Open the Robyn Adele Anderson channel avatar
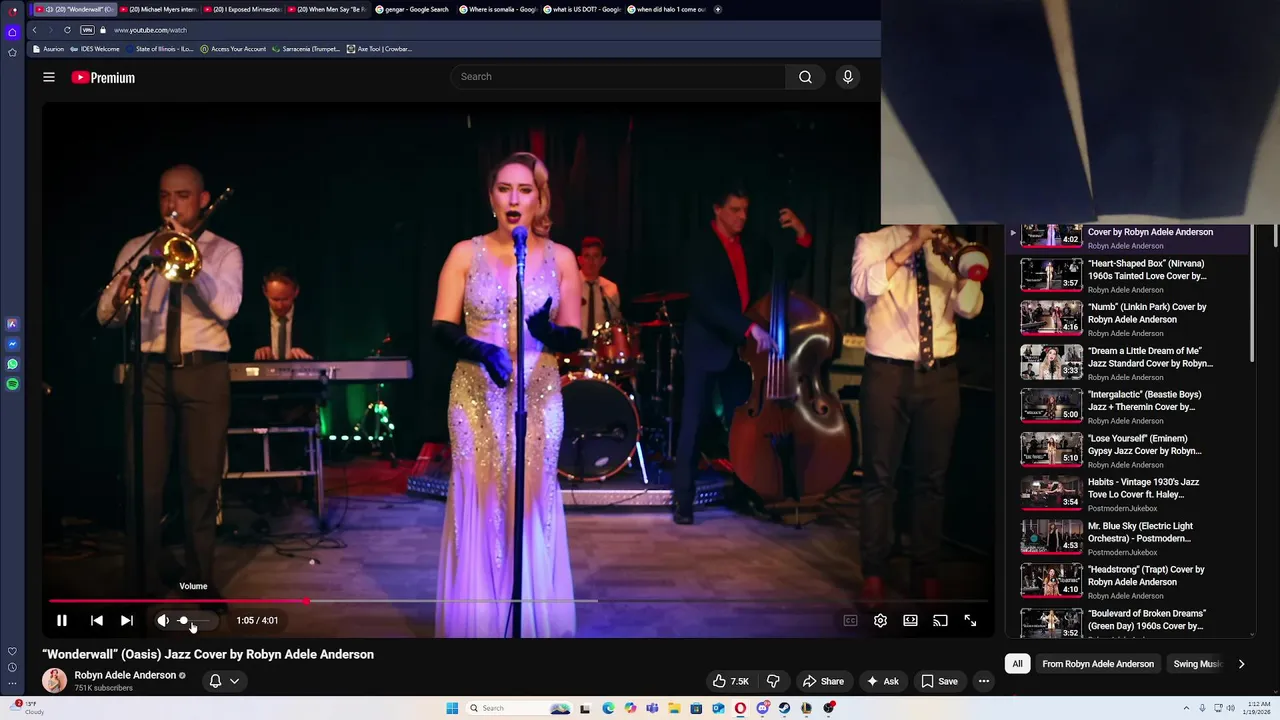Viewport: 1280px width, 720px height. 54,681
